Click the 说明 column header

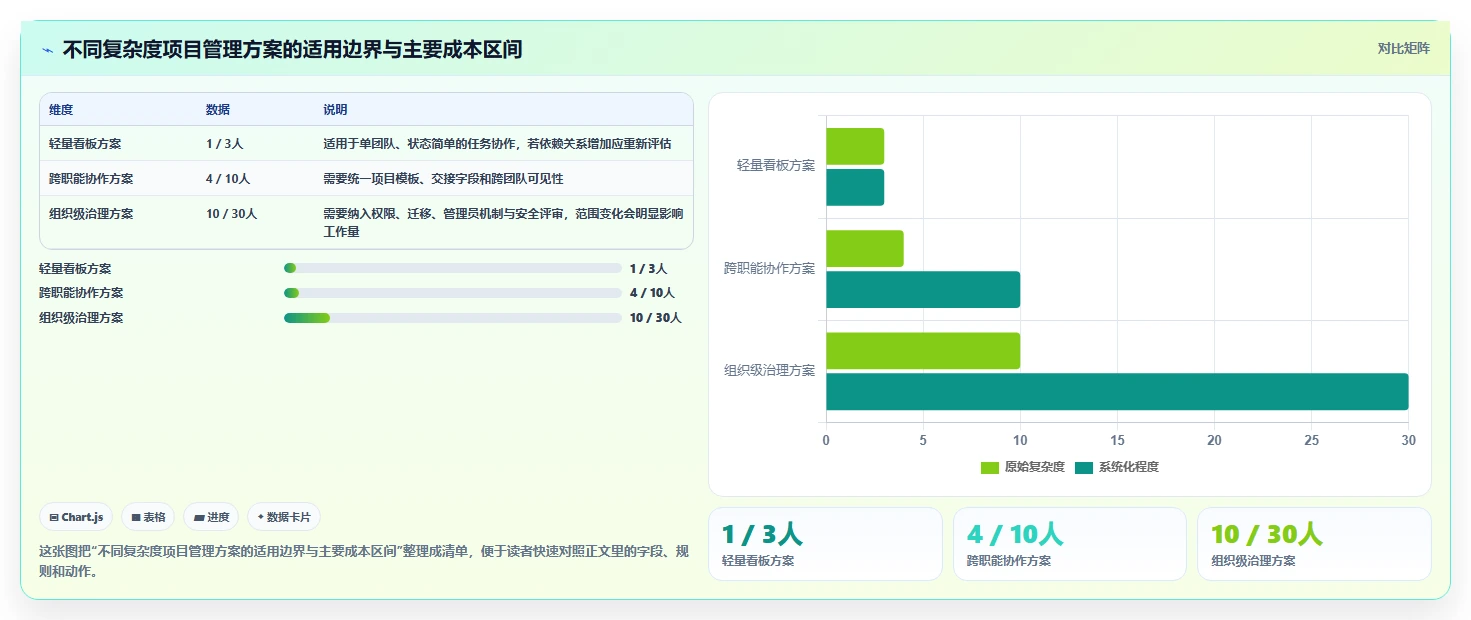click(x=335, y=110)
